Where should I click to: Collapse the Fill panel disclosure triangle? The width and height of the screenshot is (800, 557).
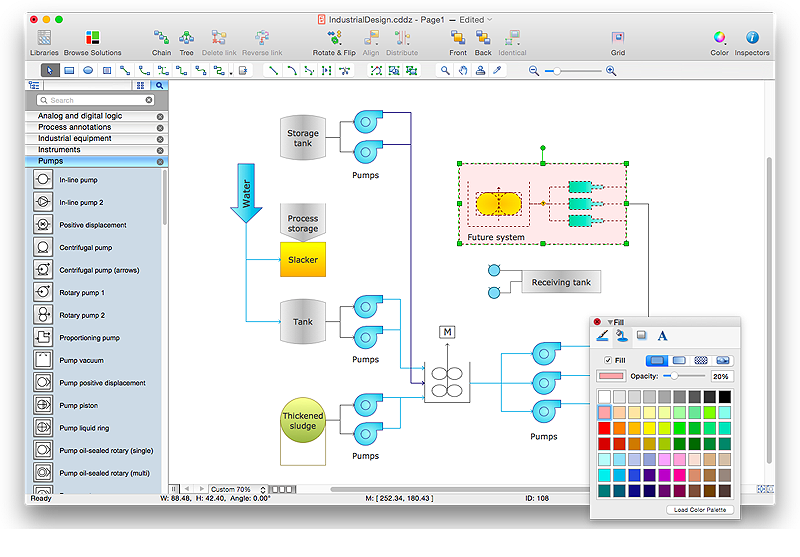tap(610, 321)
